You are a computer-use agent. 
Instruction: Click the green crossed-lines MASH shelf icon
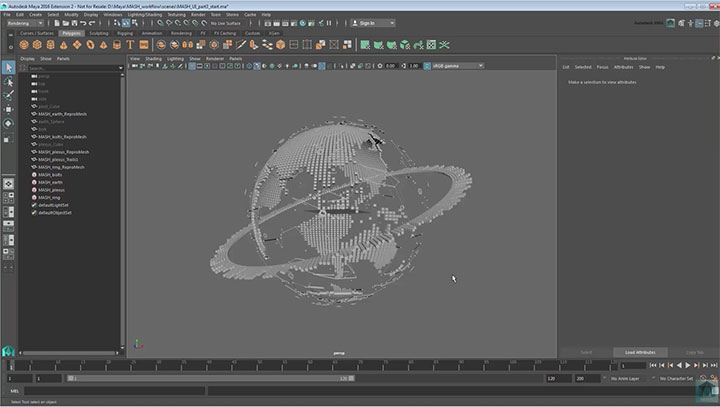click(x=444, y=45)
